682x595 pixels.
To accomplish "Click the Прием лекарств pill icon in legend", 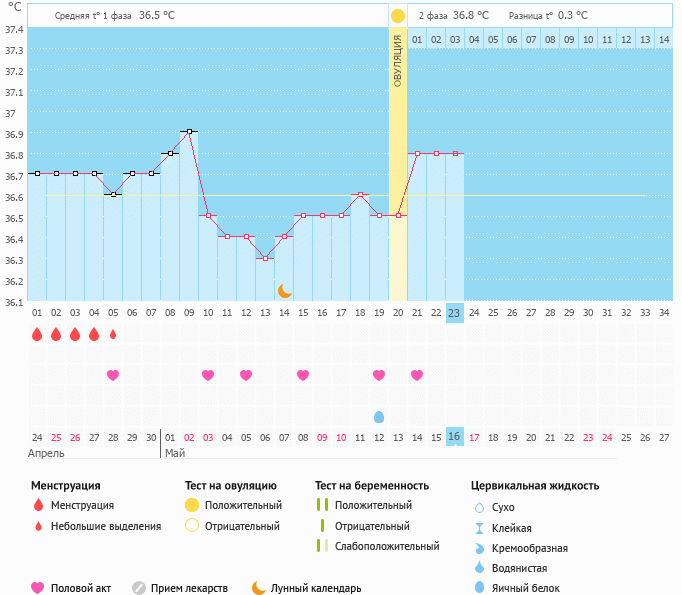I will pos(139,588).
